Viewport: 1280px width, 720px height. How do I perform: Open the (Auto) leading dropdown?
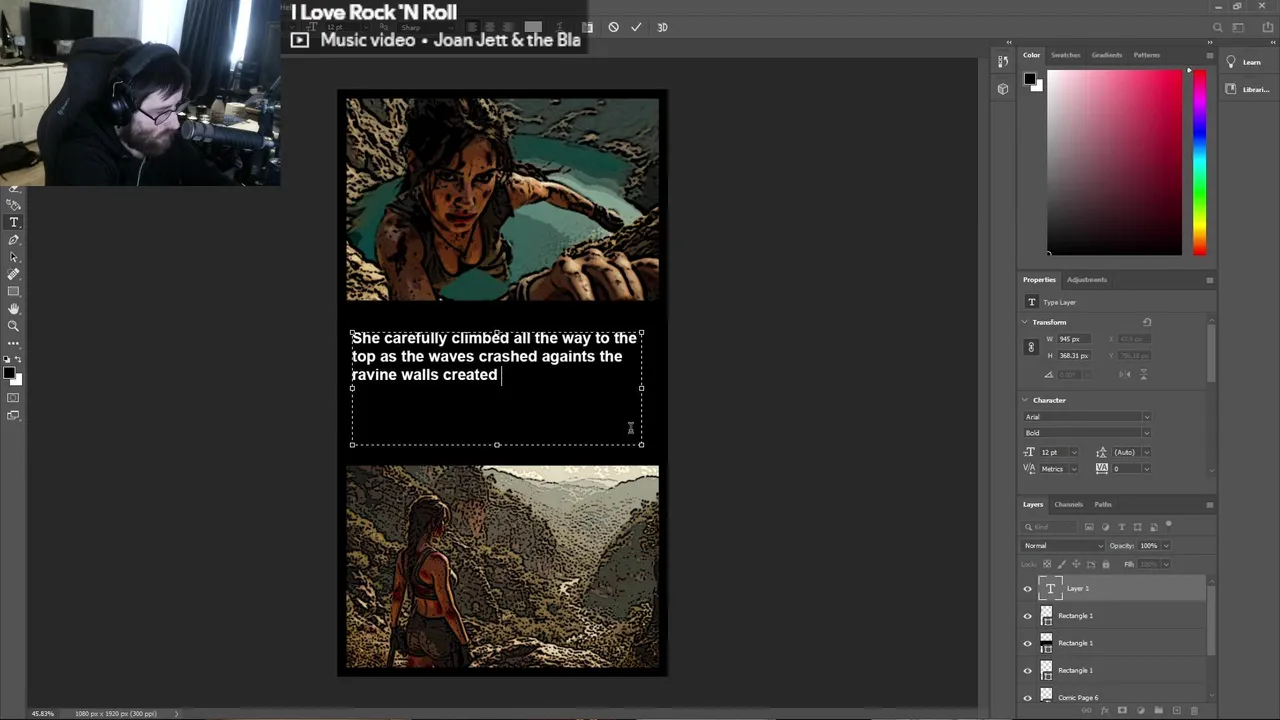tap(1147, 452)
